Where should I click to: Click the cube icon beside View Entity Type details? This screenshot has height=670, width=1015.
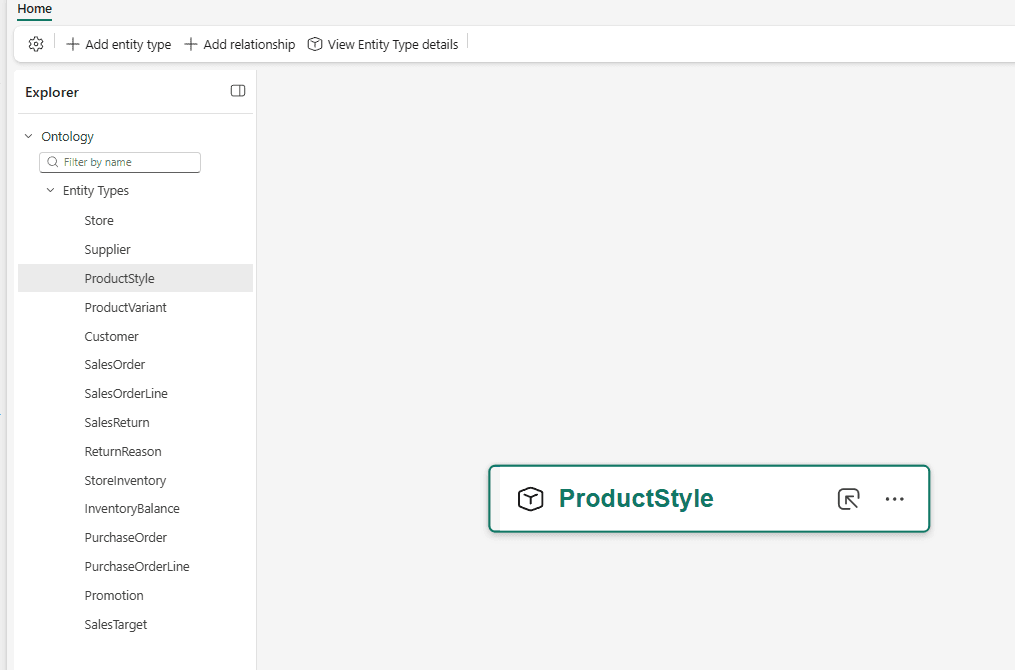(x=315, y=44)
